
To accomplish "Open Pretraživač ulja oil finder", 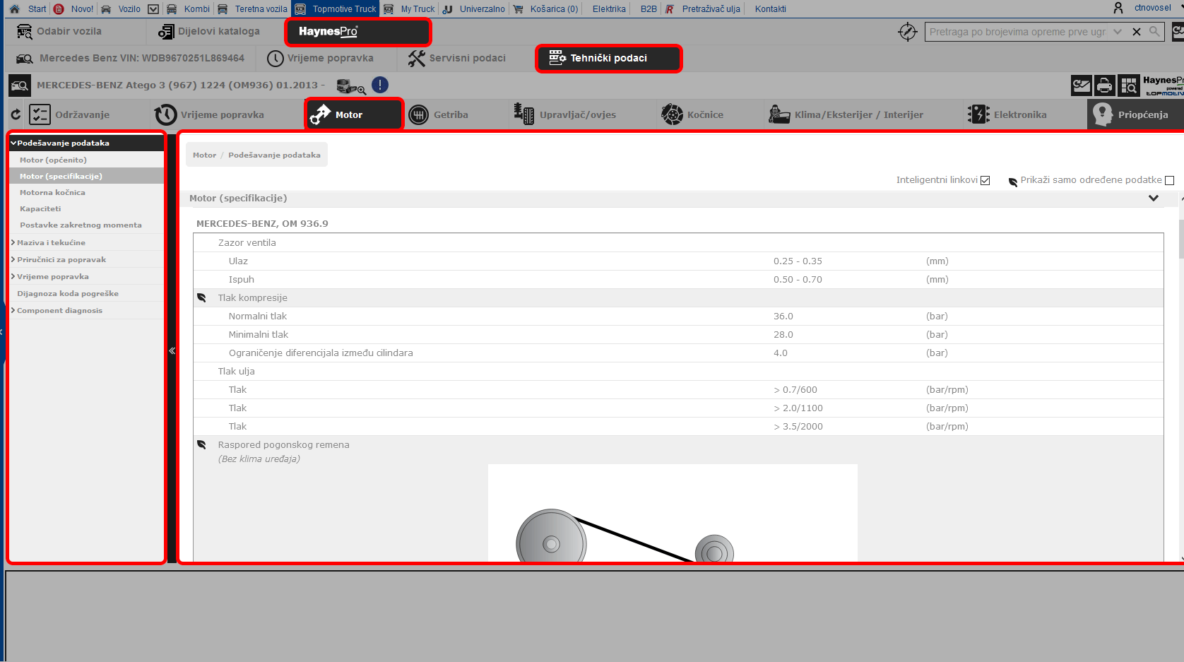I will point(702,9).
